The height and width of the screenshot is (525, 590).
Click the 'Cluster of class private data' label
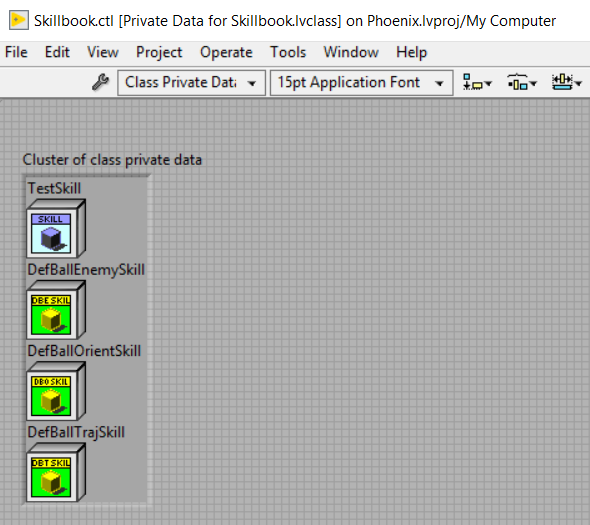point(112,160)
